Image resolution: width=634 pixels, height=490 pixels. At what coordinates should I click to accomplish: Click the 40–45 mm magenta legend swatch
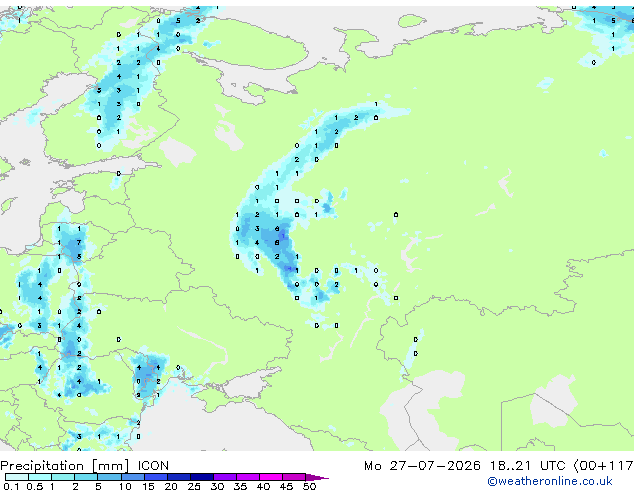[x=271, y=477]
